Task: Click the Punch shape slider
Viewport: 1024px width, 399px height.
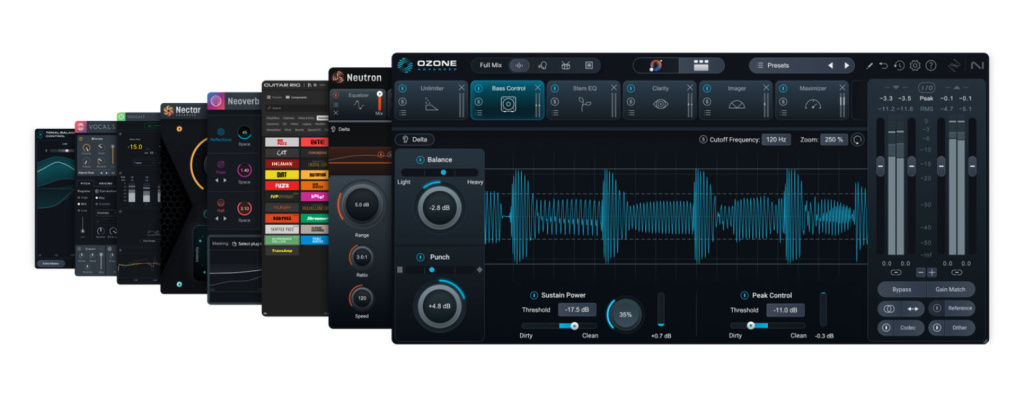Action: click(439, 270)
